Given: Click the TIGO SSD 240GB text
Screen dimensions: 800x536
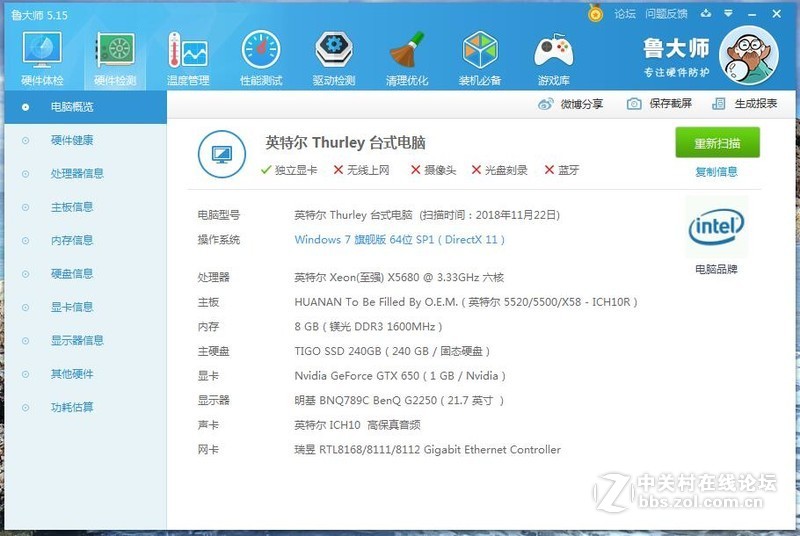Looking at the screenshot, I should (x=392, y=351).
